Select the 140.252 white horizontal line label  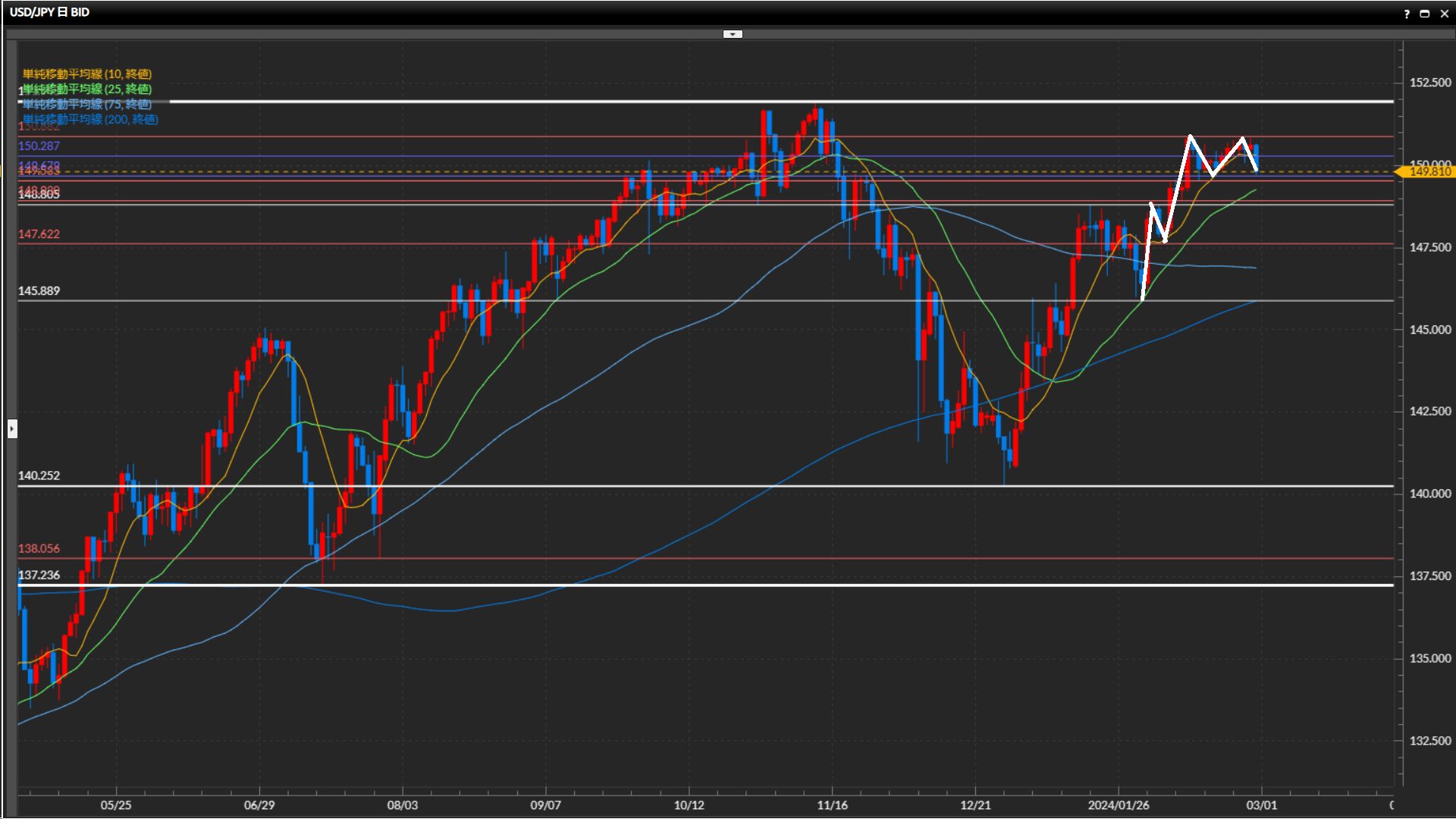(39, 475)
